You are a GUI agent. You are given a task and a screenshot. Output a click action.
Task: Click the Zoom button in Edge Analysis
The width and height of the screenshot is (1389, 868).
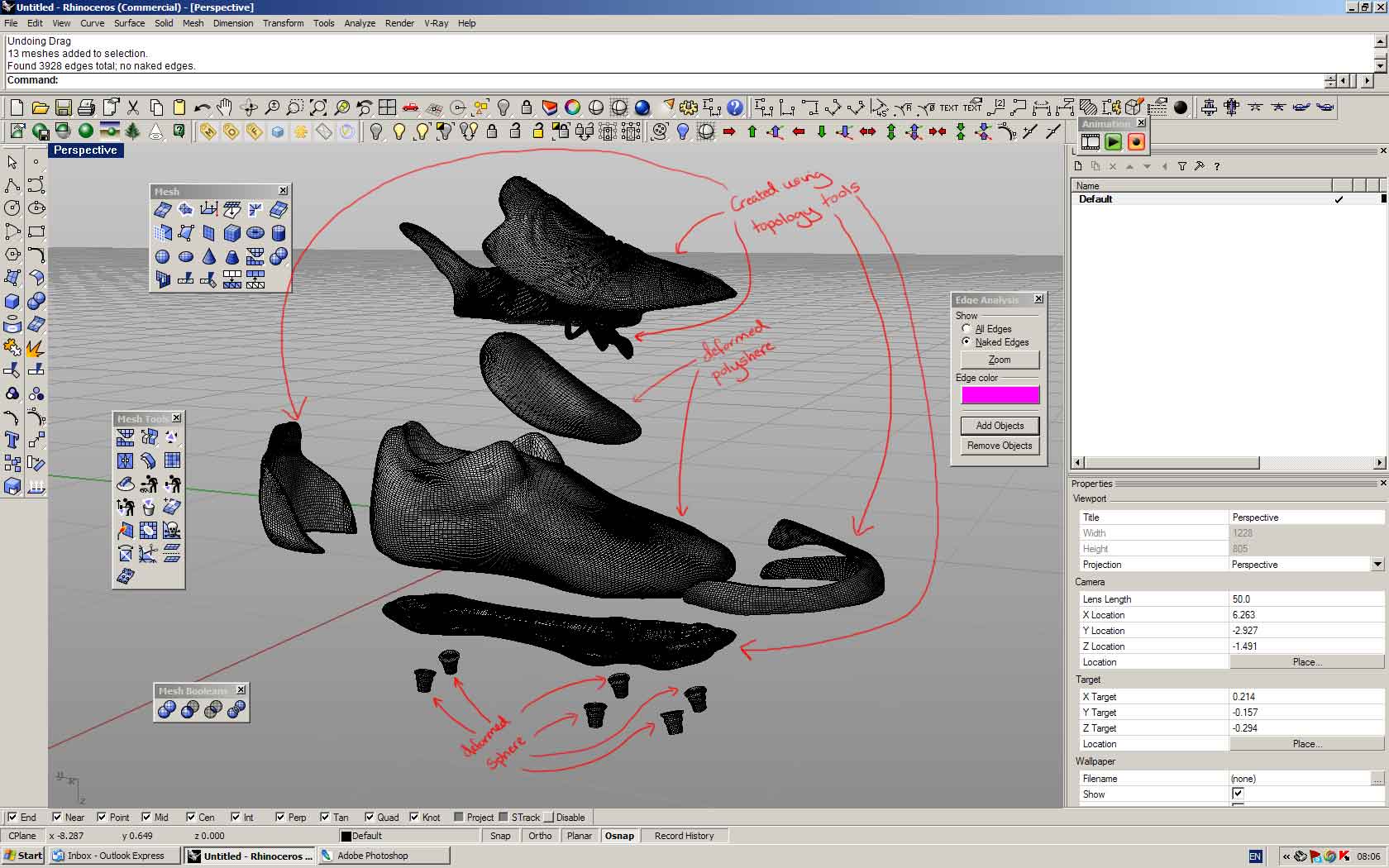point(1000,360)
